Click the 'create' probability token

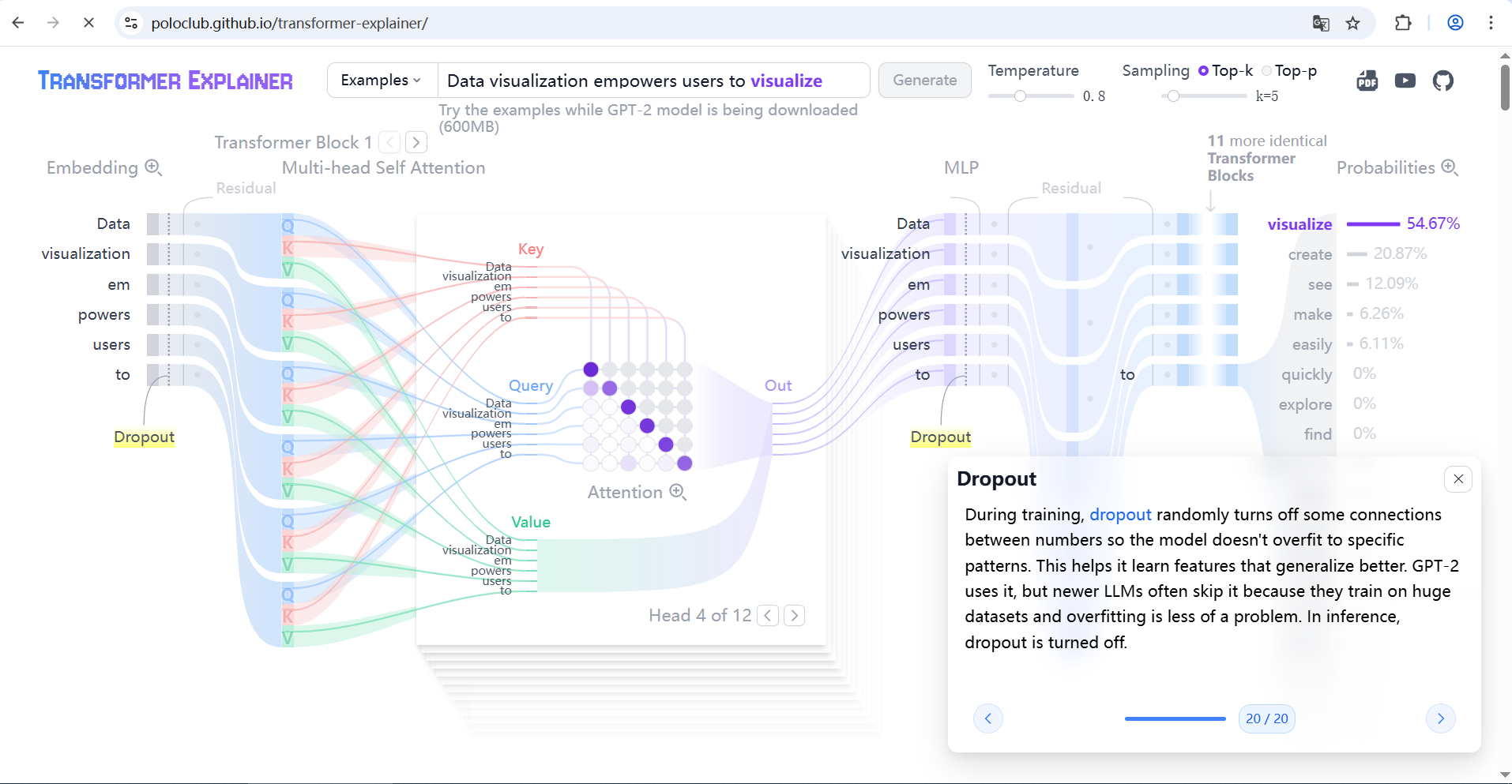[1310, 254]
